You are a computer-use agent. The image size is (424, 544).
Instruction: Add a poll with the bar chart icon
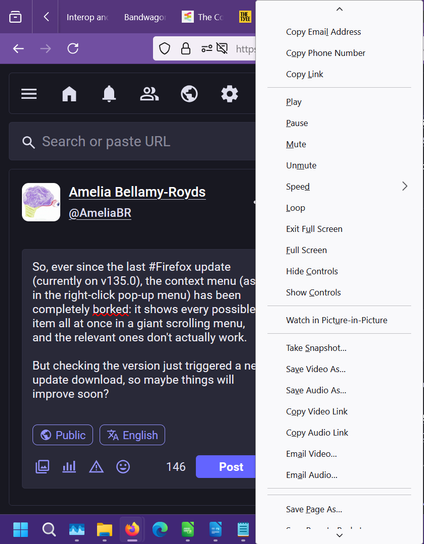click(69, 467)
